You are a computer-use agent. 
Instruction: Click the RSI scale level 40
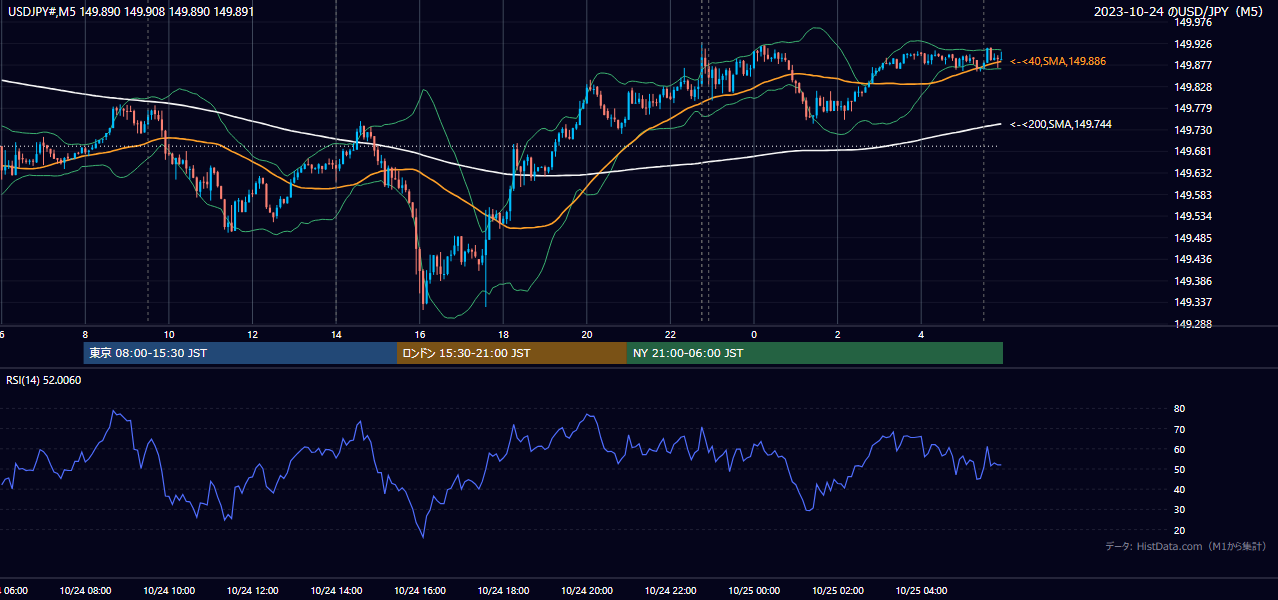(x=1179, y=489)
